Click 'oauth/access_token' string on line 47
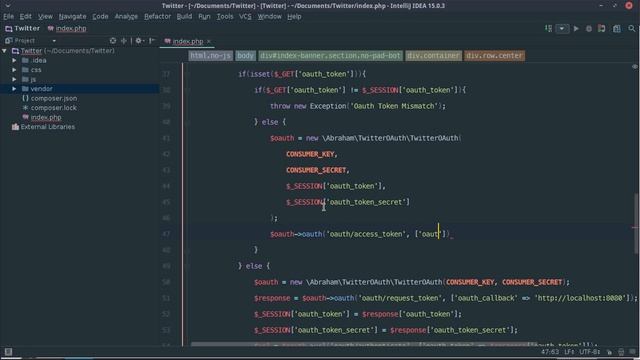 [x=367, y=234]
